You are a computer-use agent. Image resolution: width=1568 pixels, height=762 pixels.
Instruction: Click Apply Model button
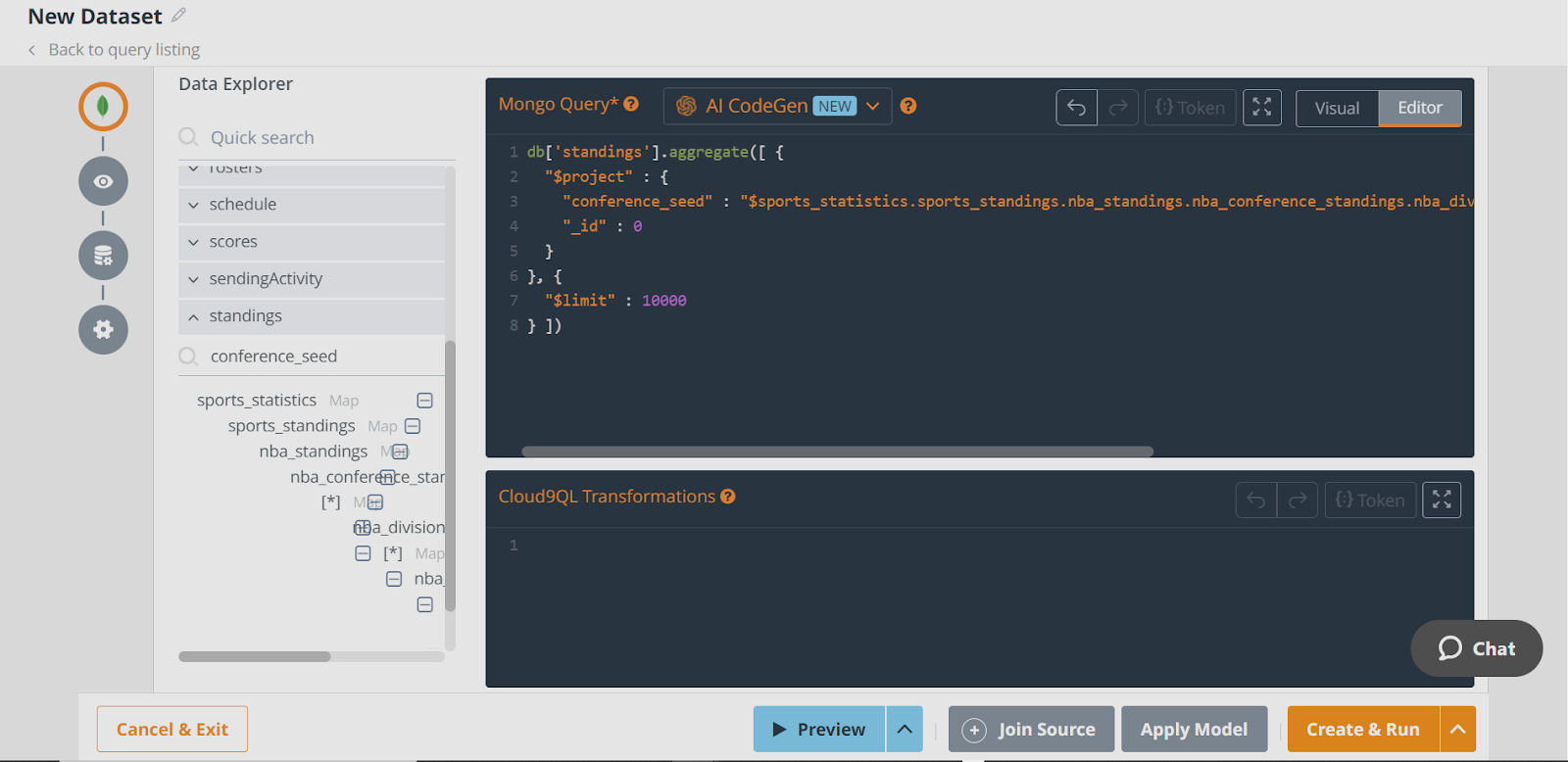click(x=1194, y=730)
